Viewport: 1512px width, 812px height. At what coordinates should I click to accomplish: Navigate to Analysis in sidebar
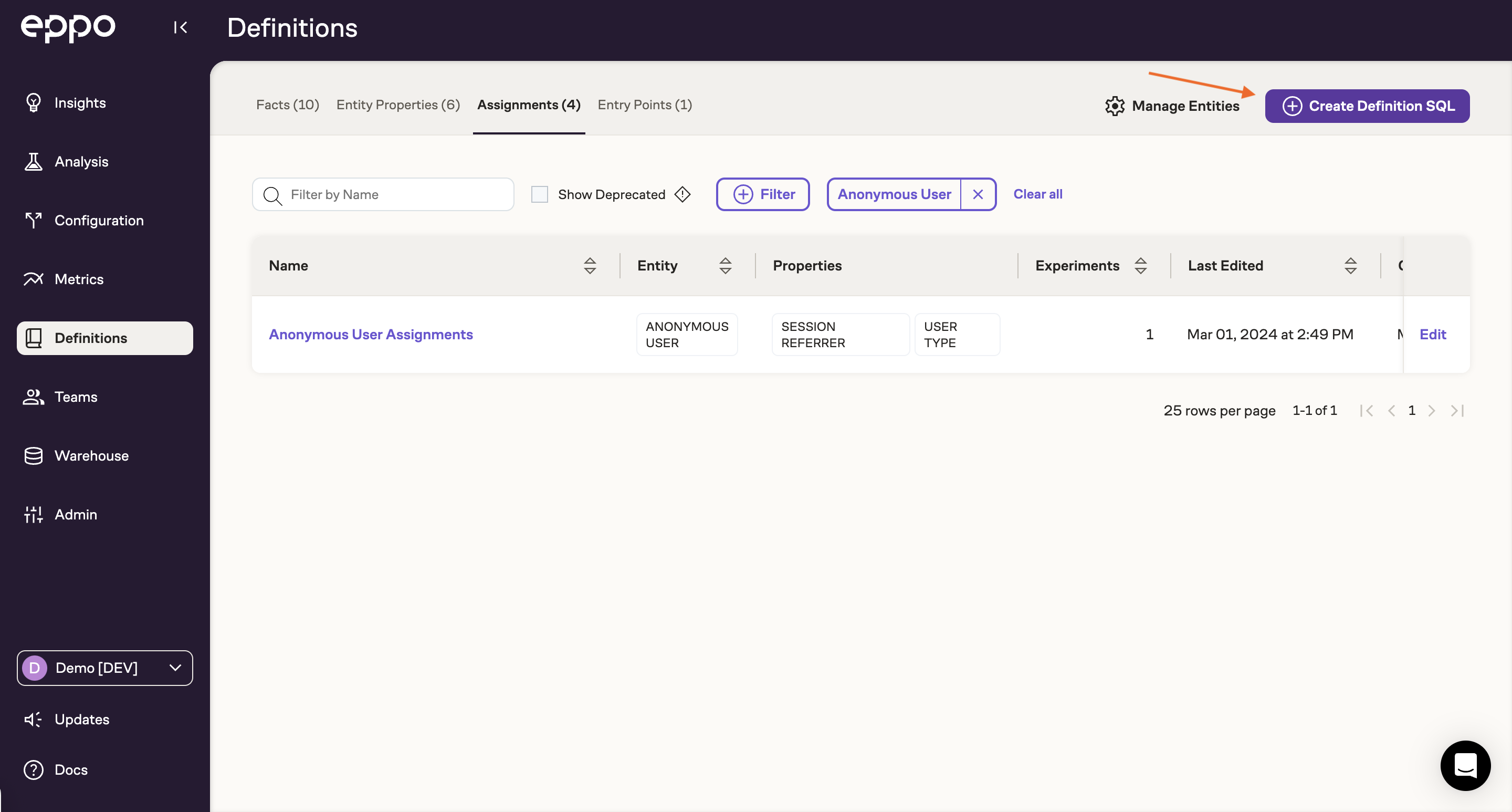81,161
